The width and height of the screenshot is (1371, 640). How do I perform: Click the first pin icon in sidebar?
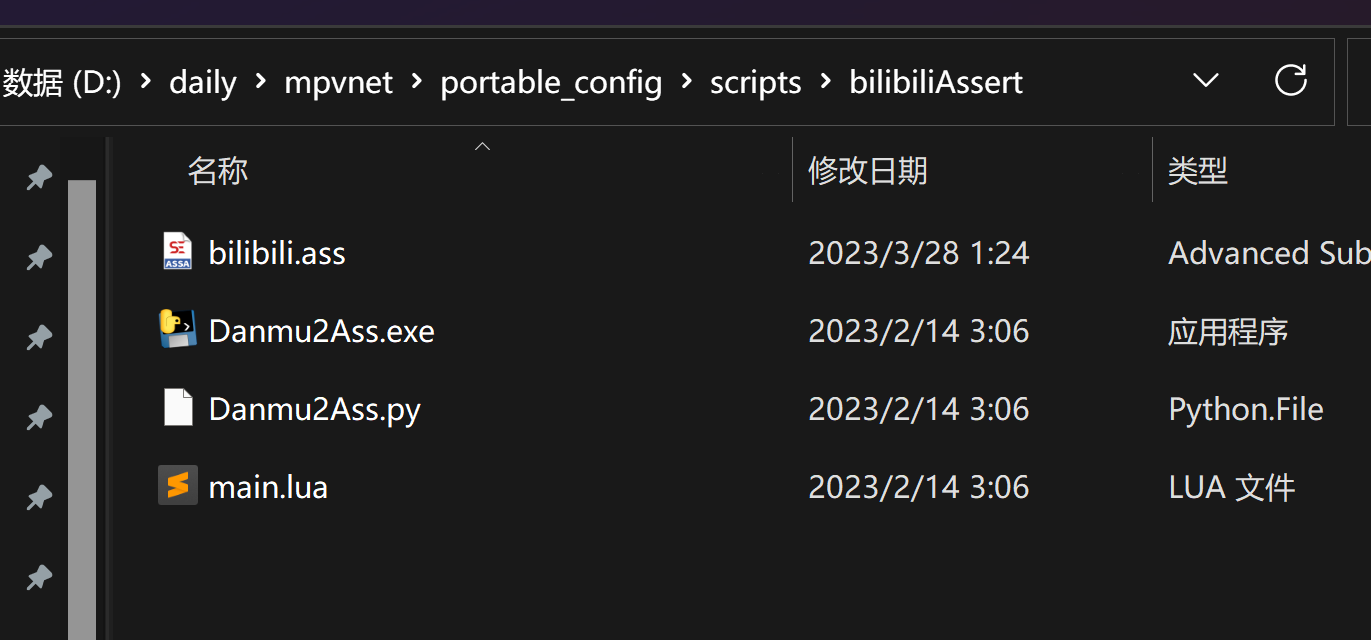pos(38,177)
